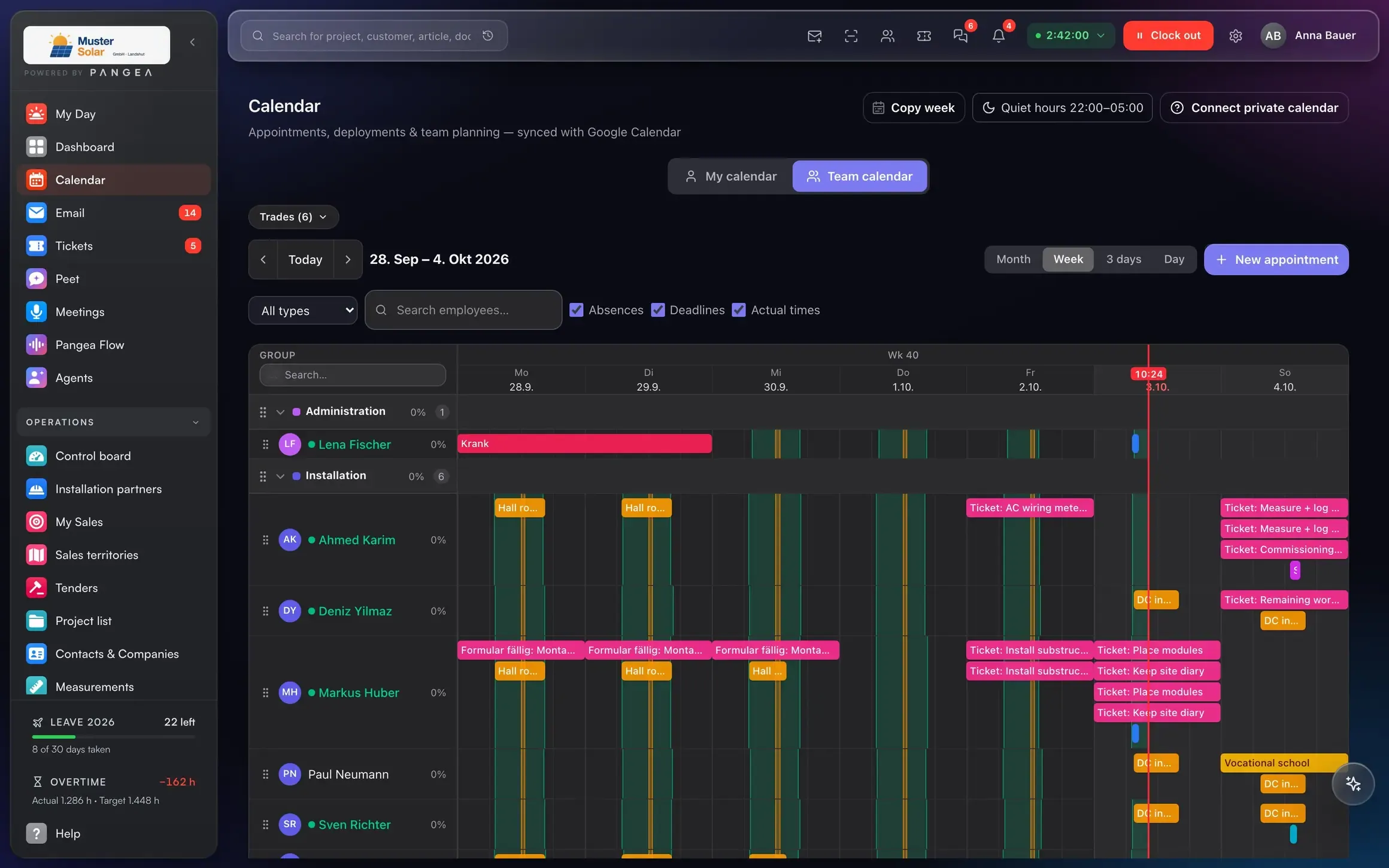The height and width of the screenshot is (868, 1389).
Task: Select the Month view
Action: tap(1013, 259)
